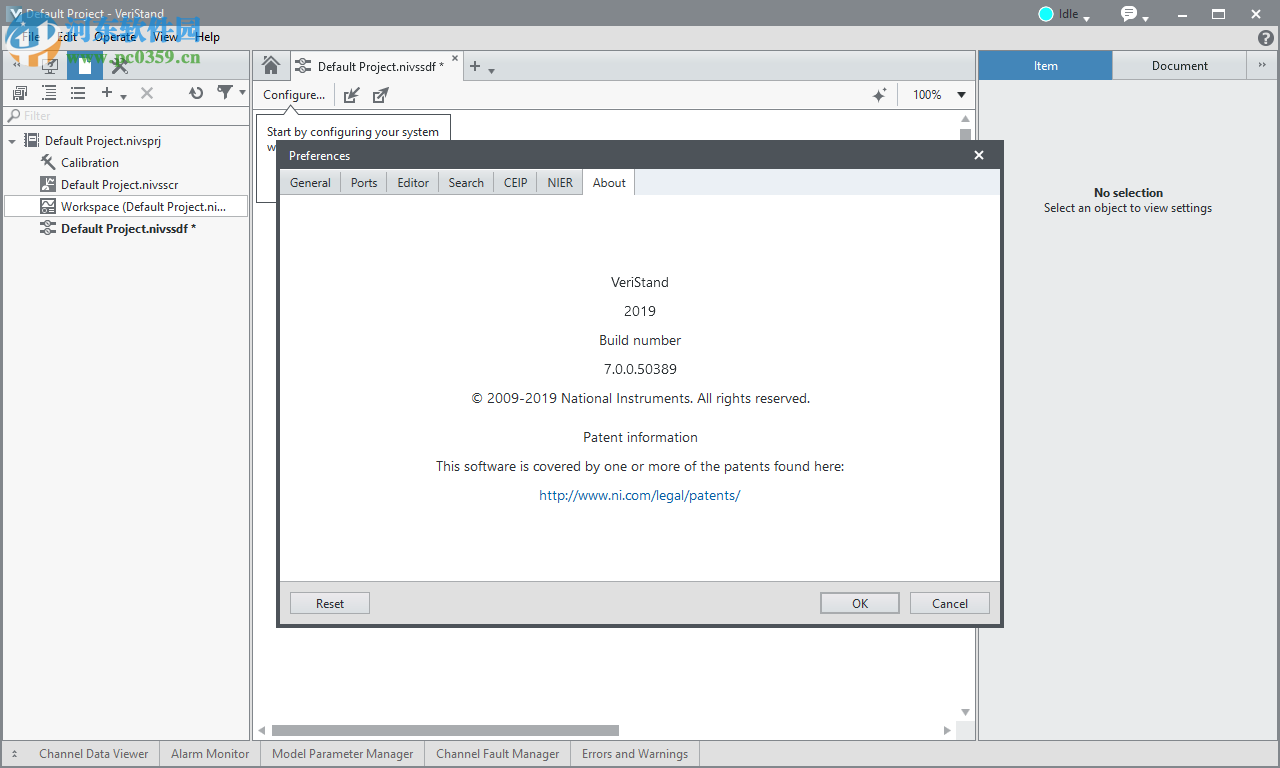Screen dimensions: 1280x768
Task: Select the crossed tools icon in left pane
Action: 120,66
